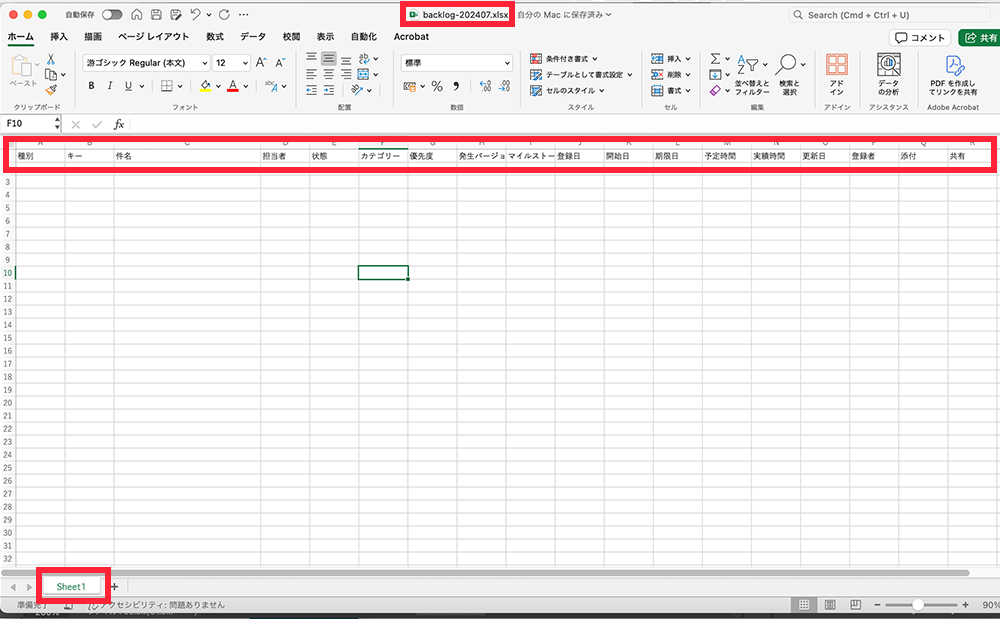Switch to the 描画 tab
The height and width of the screenshot is (619, 1000).
pos(93,37)
